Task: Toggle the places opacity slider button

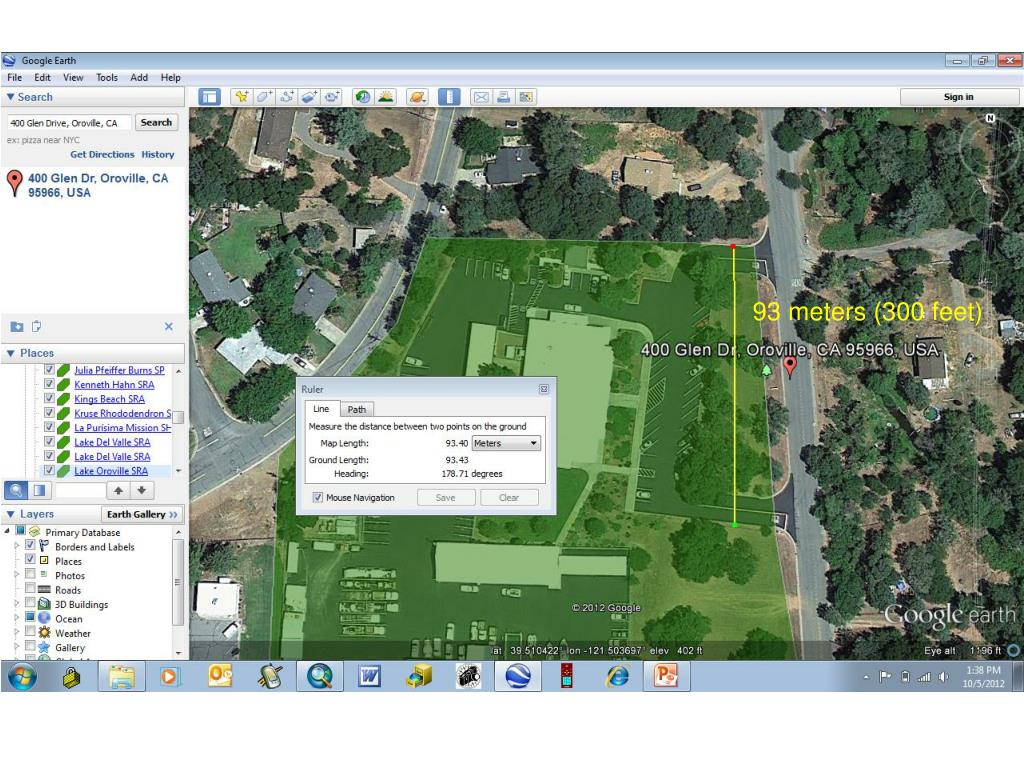Action: [x=39, y=490]
